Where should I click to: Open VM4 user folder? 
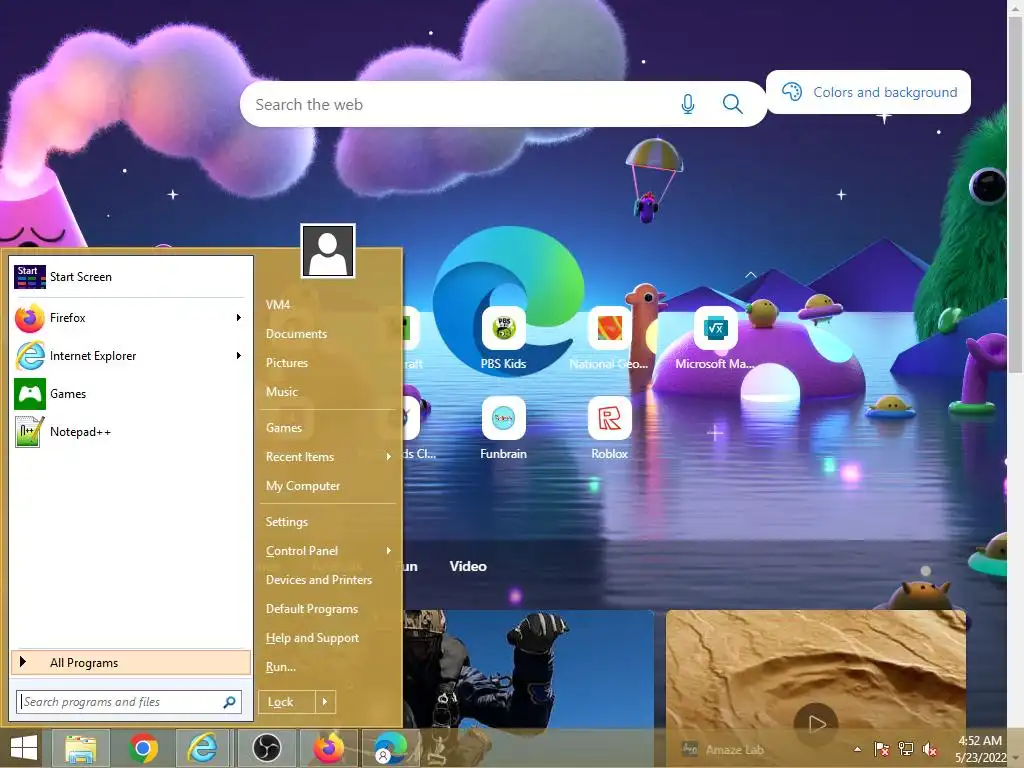click(278, 305)
